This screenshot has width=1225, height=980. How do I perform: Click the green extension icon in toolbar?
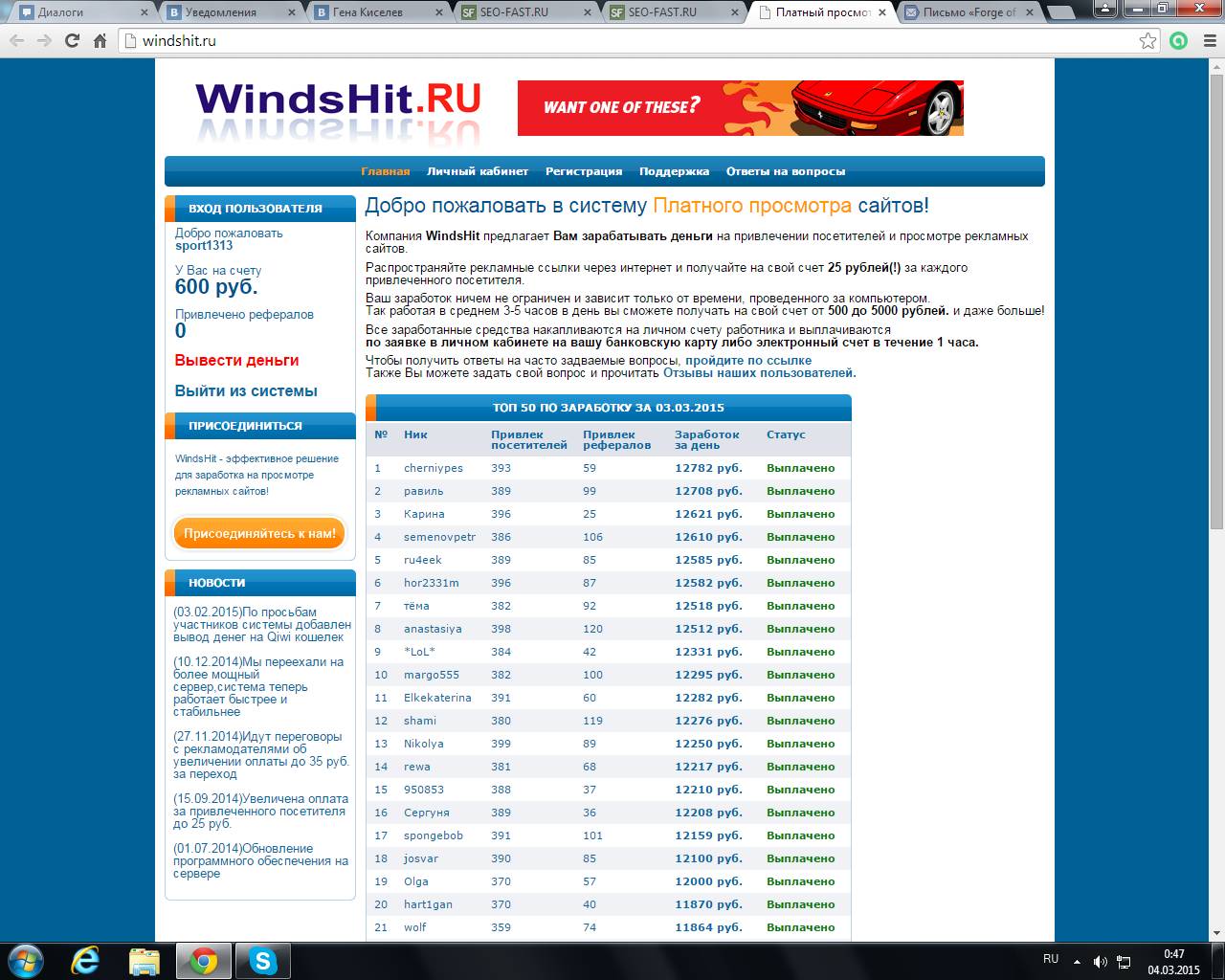pos(1179,41)
